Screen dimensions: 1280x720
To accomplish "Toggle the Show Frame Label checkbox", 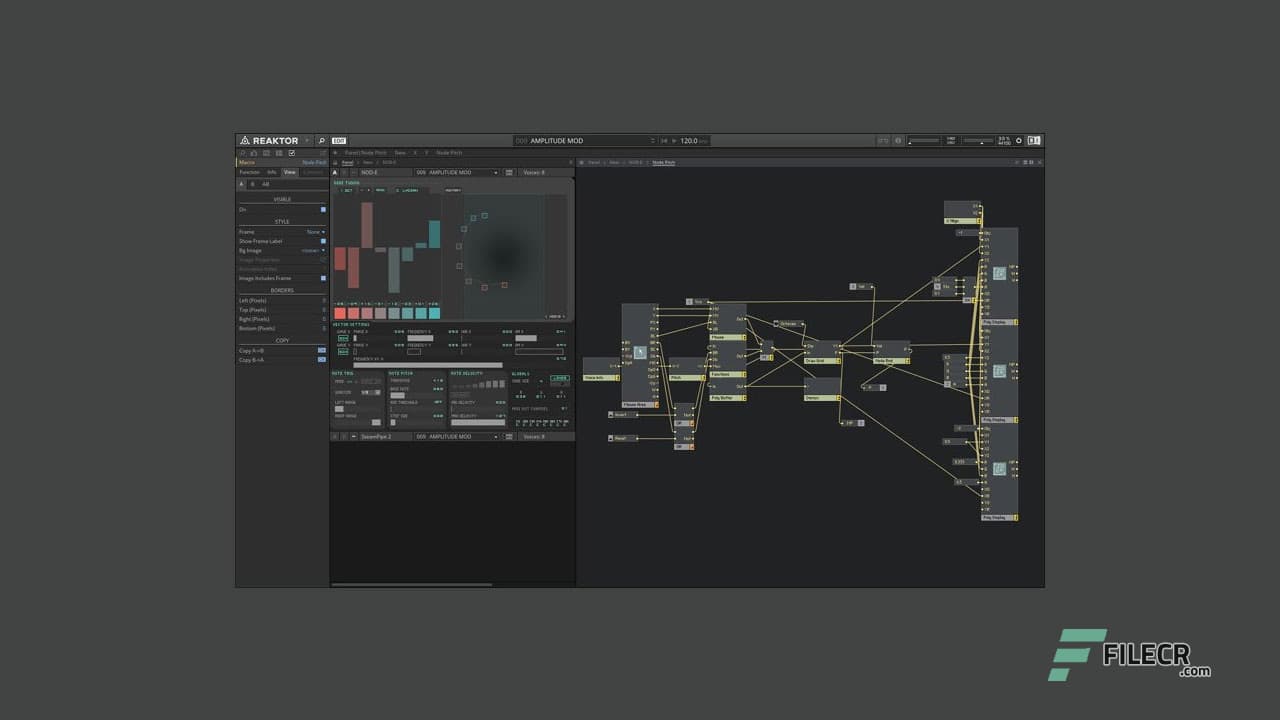I will tap(322, 241).
